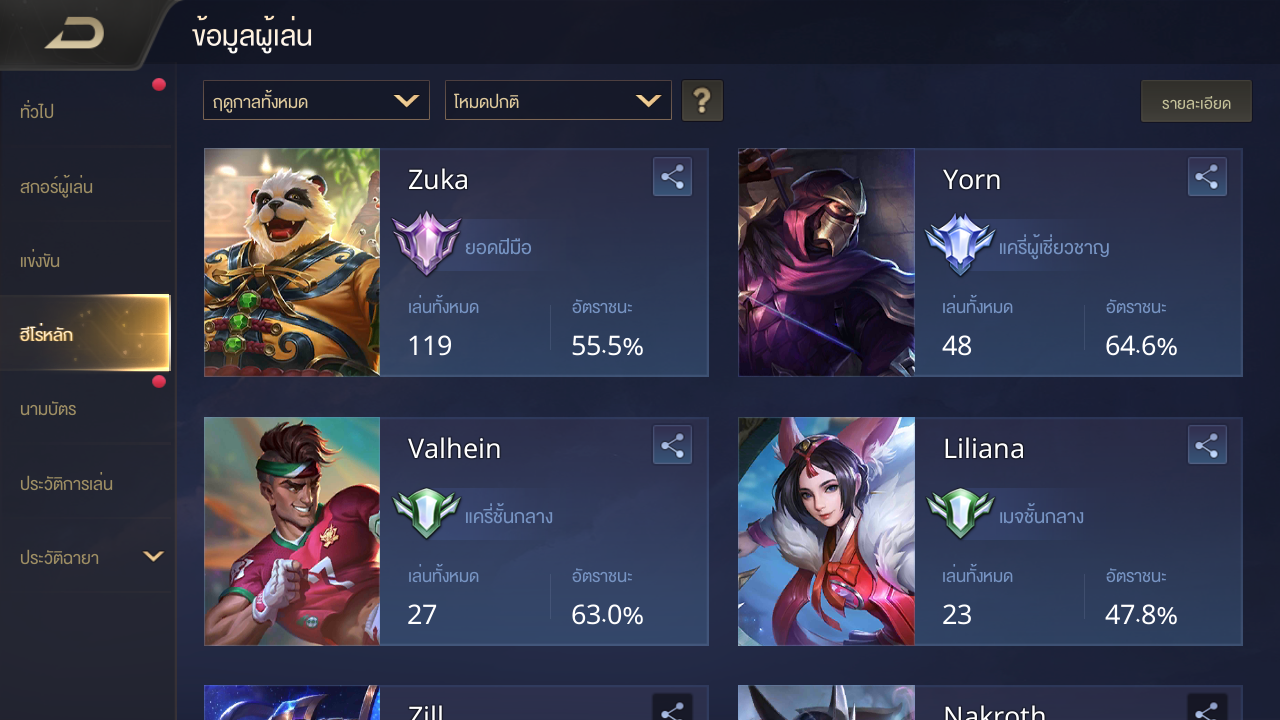The height and width of the screenshot is (720, 1280).
Task: Open the Valhein hero card
Action: [x=456, y=531]
